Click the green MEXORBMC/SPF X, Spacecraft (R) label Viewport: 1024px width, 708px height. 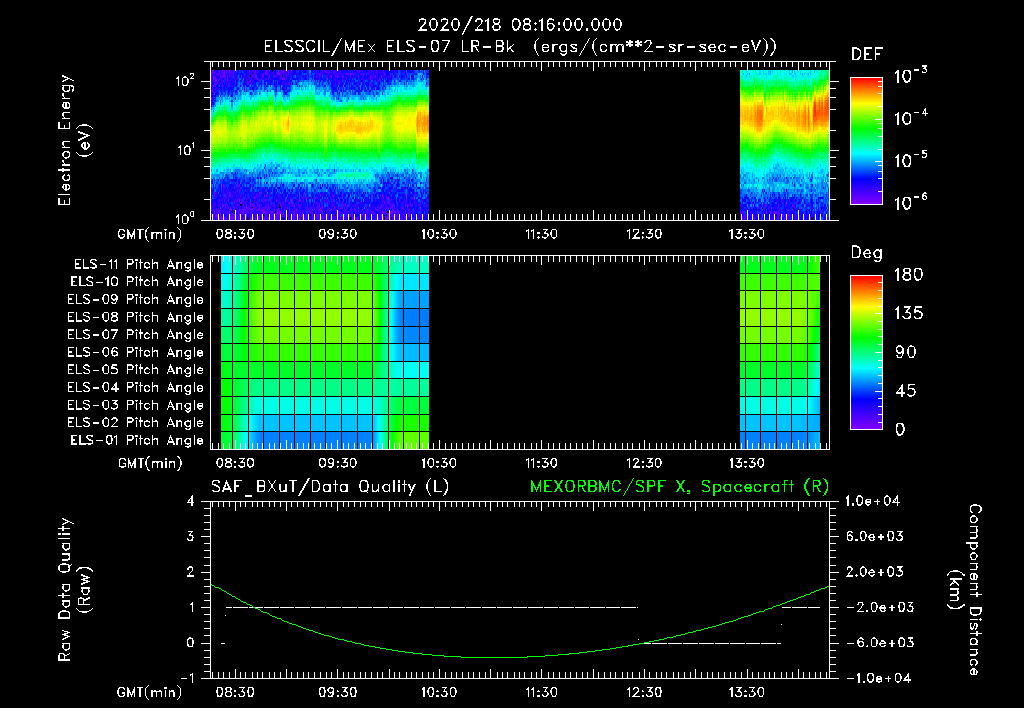(x=679, y=487)
